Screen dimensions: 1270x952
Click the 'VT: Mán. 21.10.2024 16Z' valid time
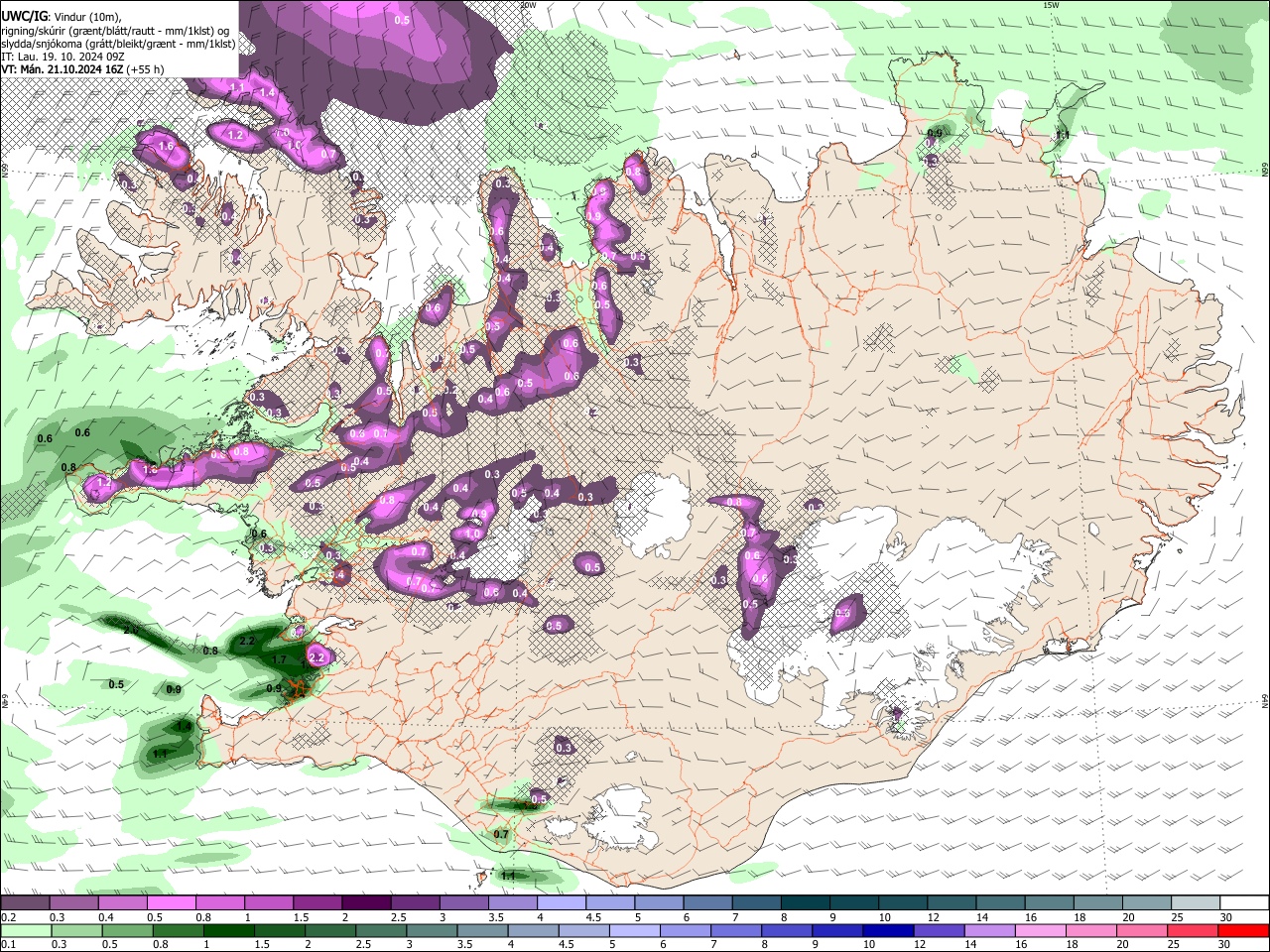[x=62, y=69]
